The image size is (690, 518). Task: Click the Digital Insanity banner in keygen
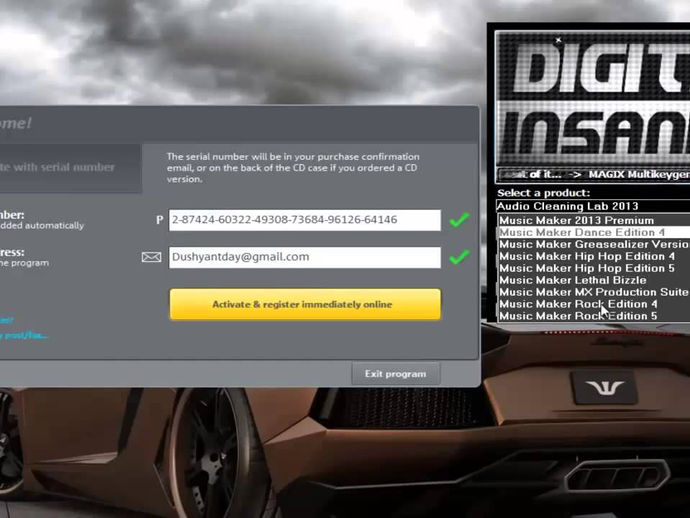point(593,98)
